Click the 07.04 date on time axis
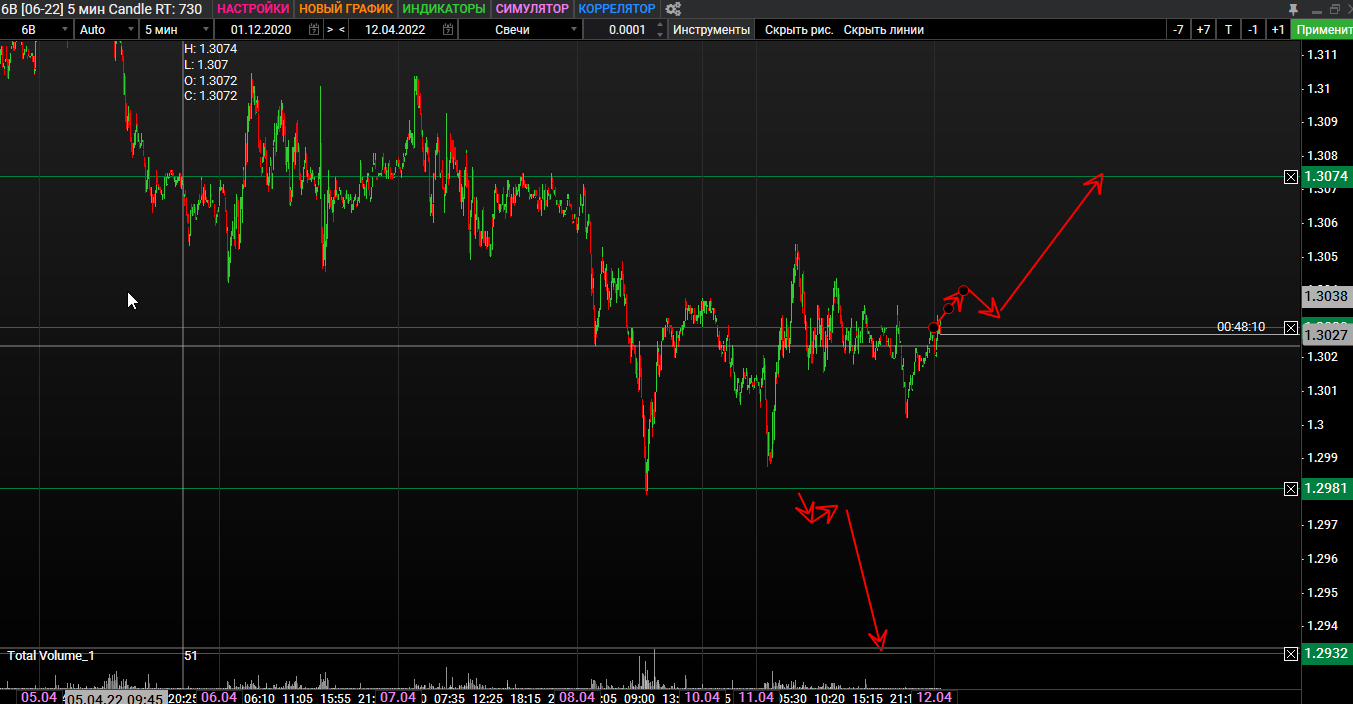This screenshot has width=1353, height=704. pyautogui.click(x=398, y=697)
